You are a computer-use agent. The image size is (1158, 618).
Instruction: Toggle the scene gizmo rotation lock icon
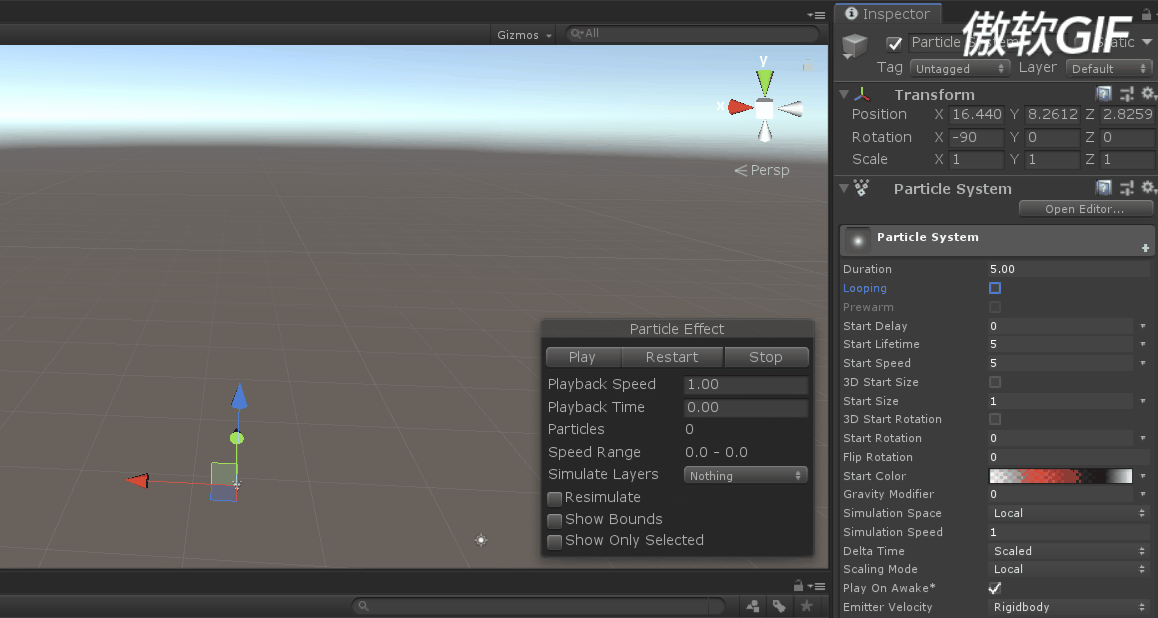coord(808,65)
